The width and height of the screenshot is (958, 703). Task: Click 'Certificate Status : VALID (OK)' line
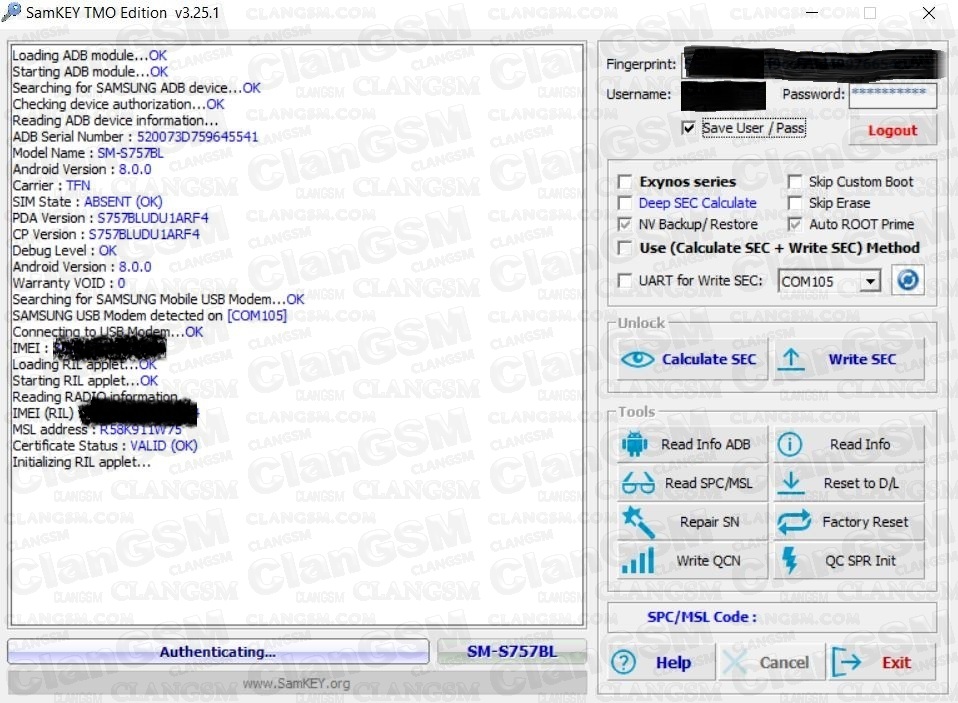point(105,446)
